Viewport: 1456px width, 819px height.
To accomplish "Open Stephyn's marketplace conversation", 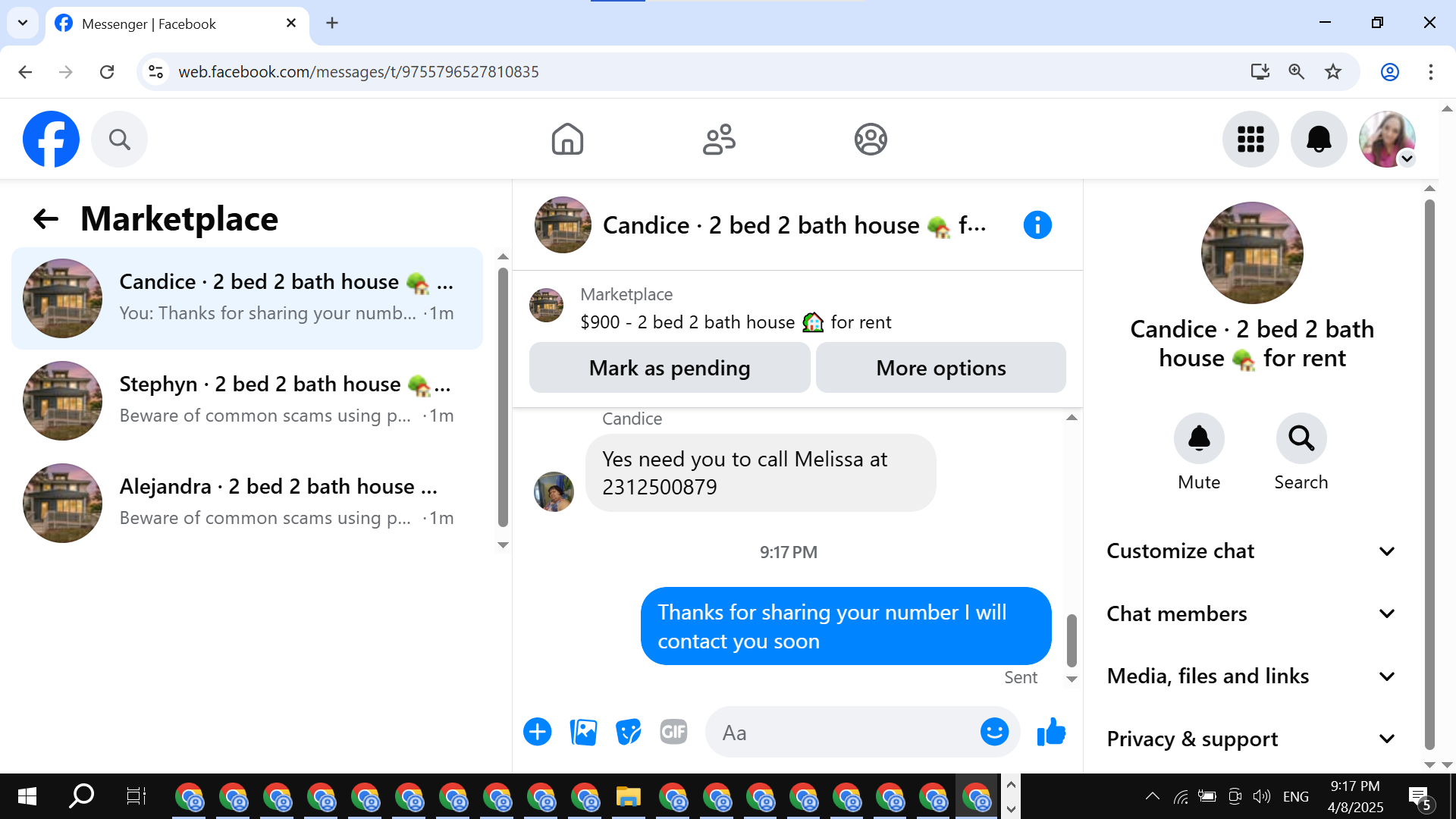I will tap(247, 400).
